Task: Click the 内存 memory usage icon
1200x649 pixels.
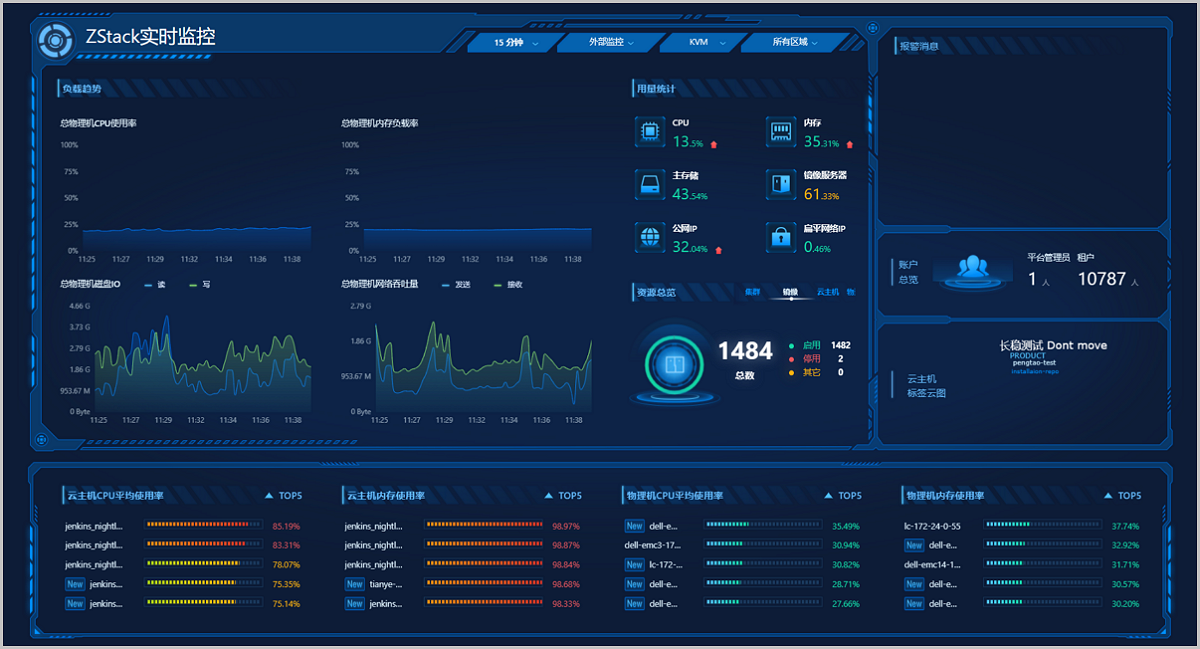Action: click(781, 132)
